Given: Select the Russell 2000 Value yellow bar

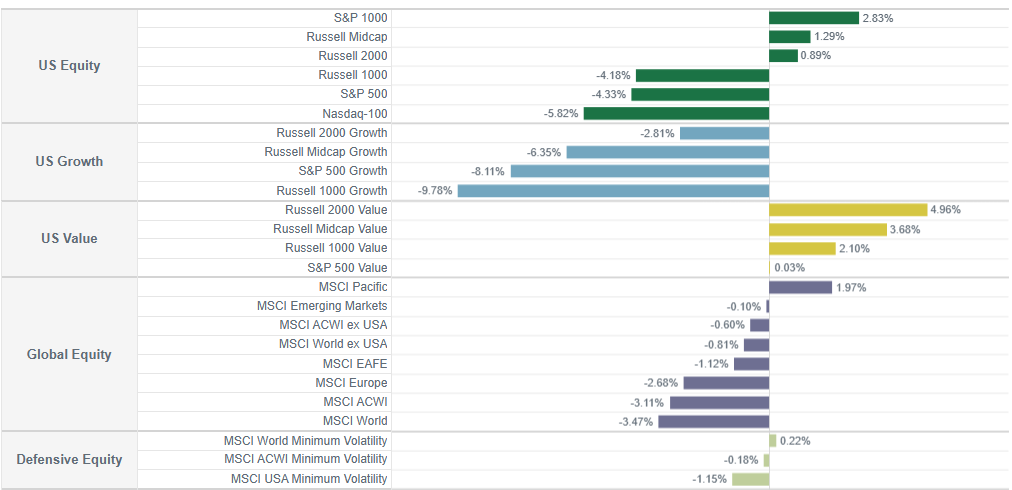Looking at the screenshot, I should [848, 210].
